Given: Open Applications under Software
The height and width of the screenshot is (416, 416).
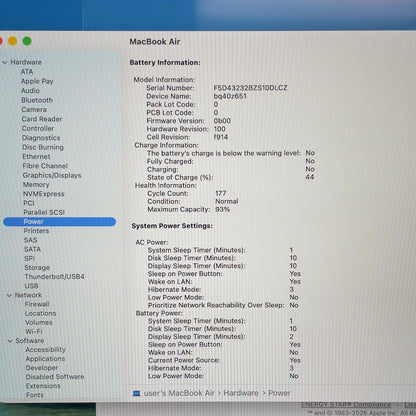Looking at the screenshot, I should (45, 359).
